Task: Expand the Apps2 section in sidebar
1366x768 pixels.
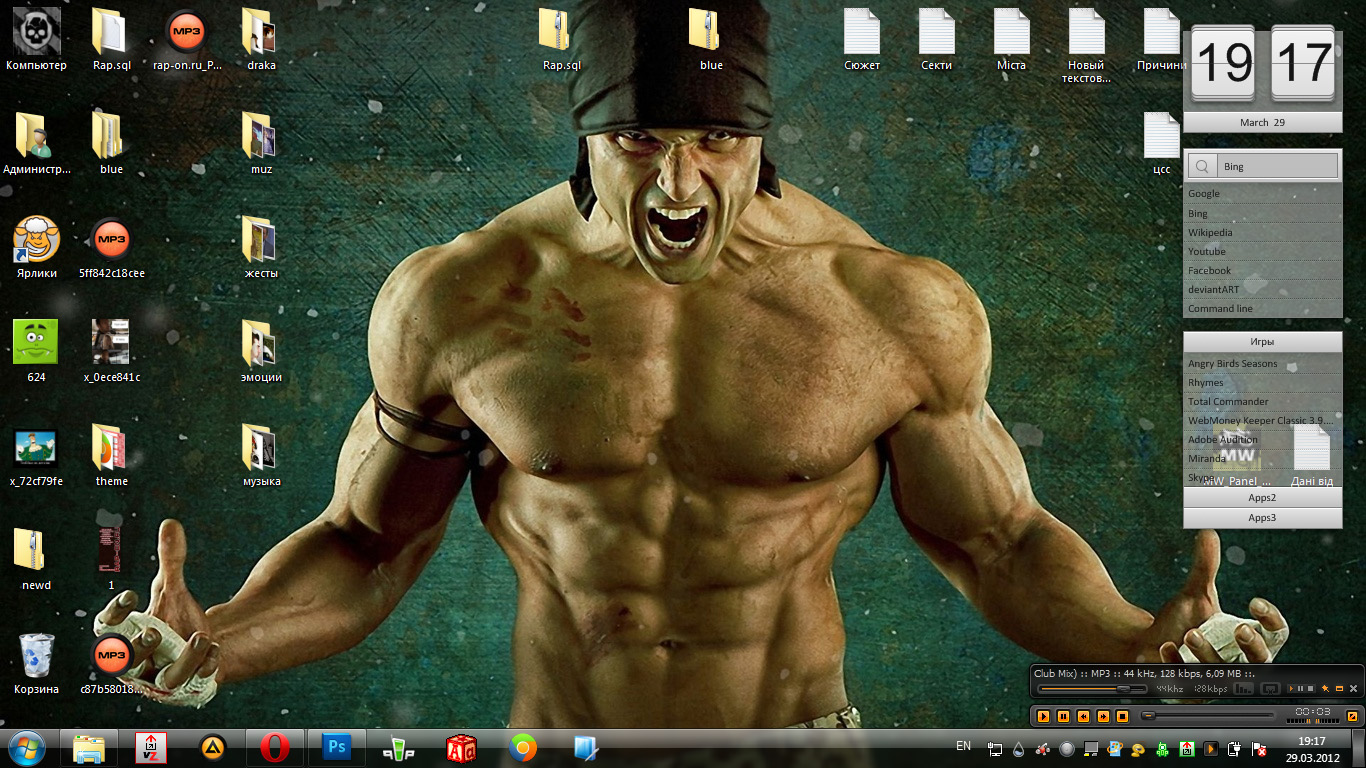Action: click(x=1262, y=497)
